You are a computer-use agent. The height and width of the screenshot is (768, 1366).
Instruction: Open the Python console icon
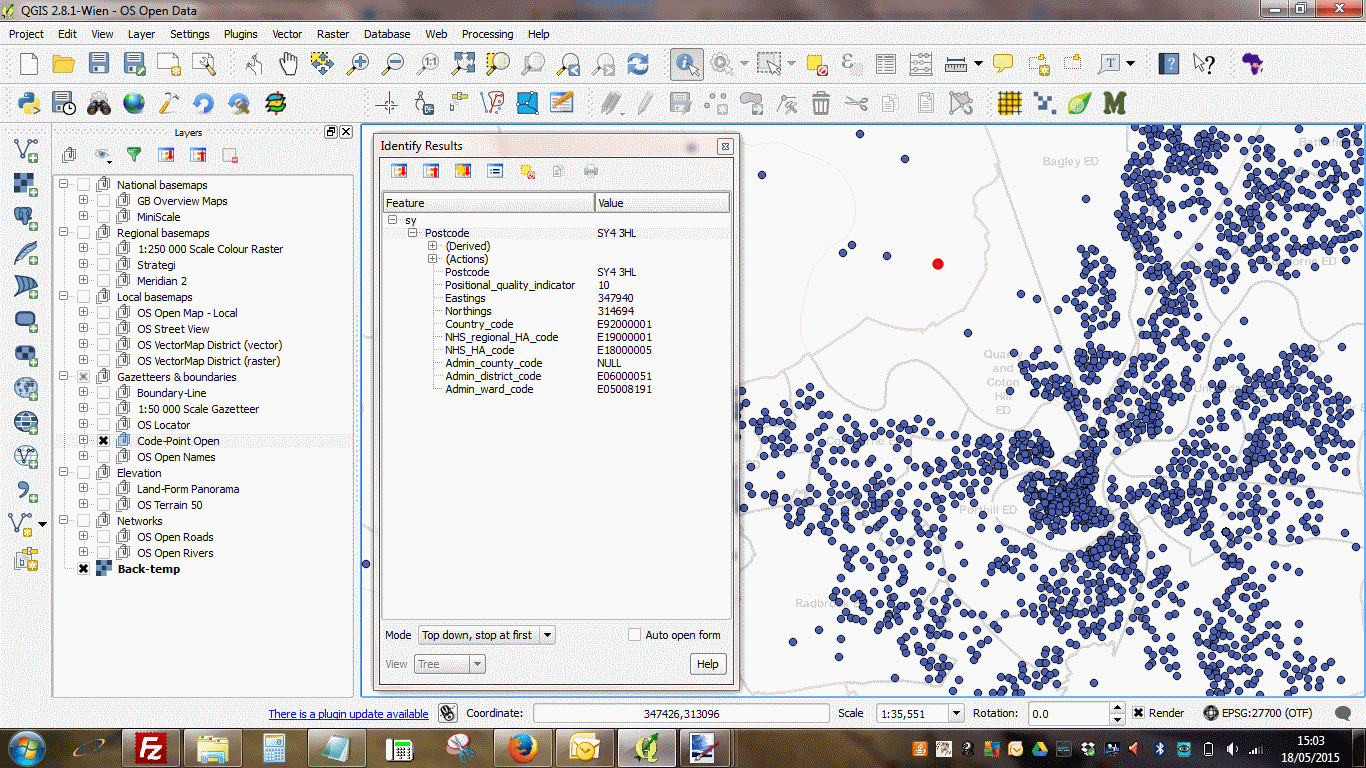[29, 102]
